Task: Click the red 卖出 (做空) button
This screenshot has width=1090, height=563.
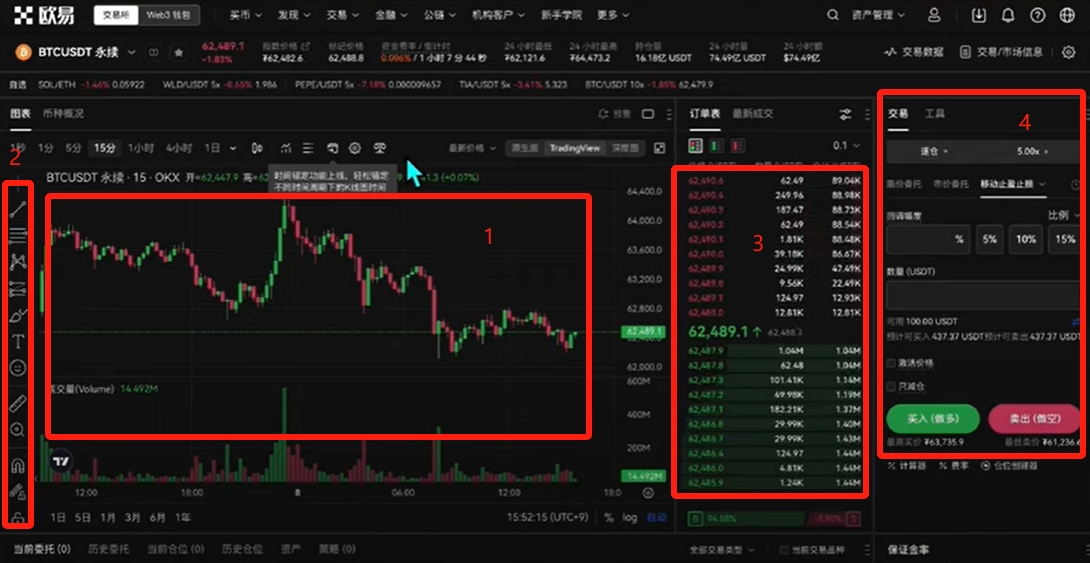Action: 1034,419
